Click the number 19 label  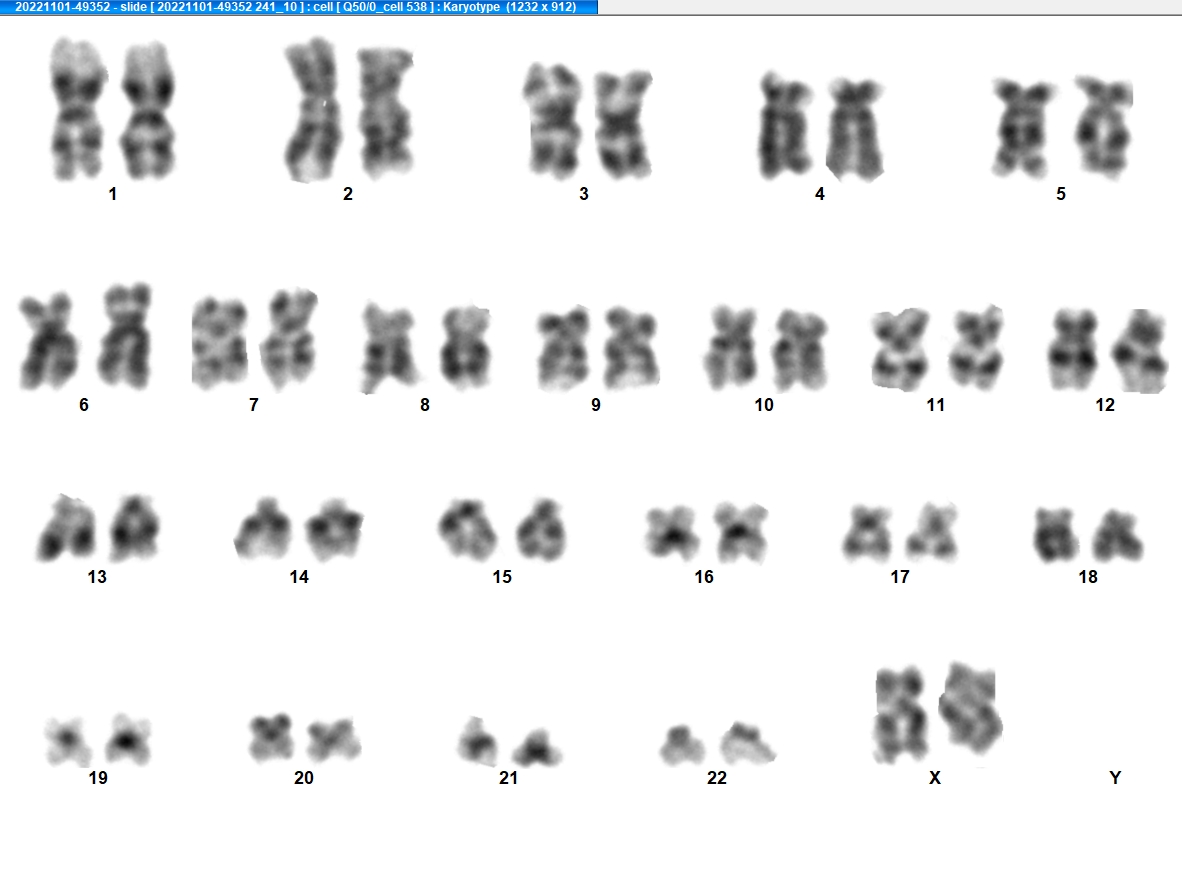pos(98,777)
